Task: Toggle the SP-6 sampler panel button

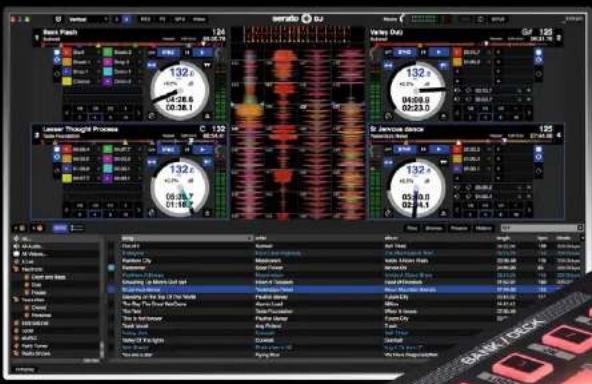Action: point(179,19)
